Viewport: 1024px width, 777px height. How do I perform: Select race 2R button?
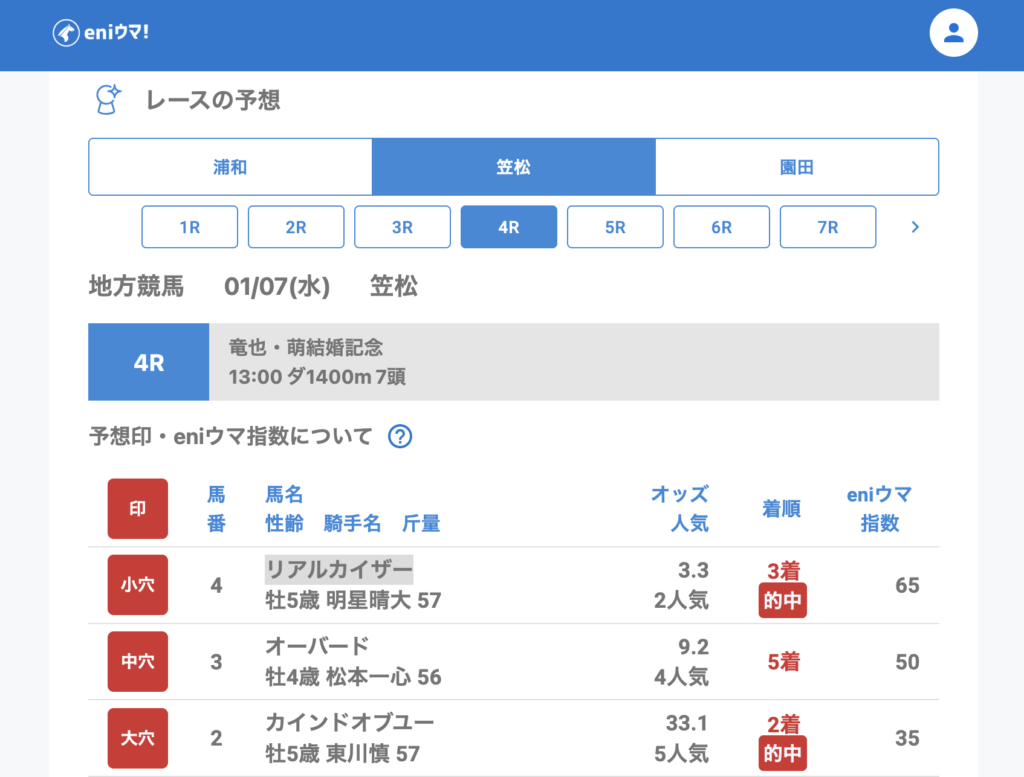coord(296,227)
